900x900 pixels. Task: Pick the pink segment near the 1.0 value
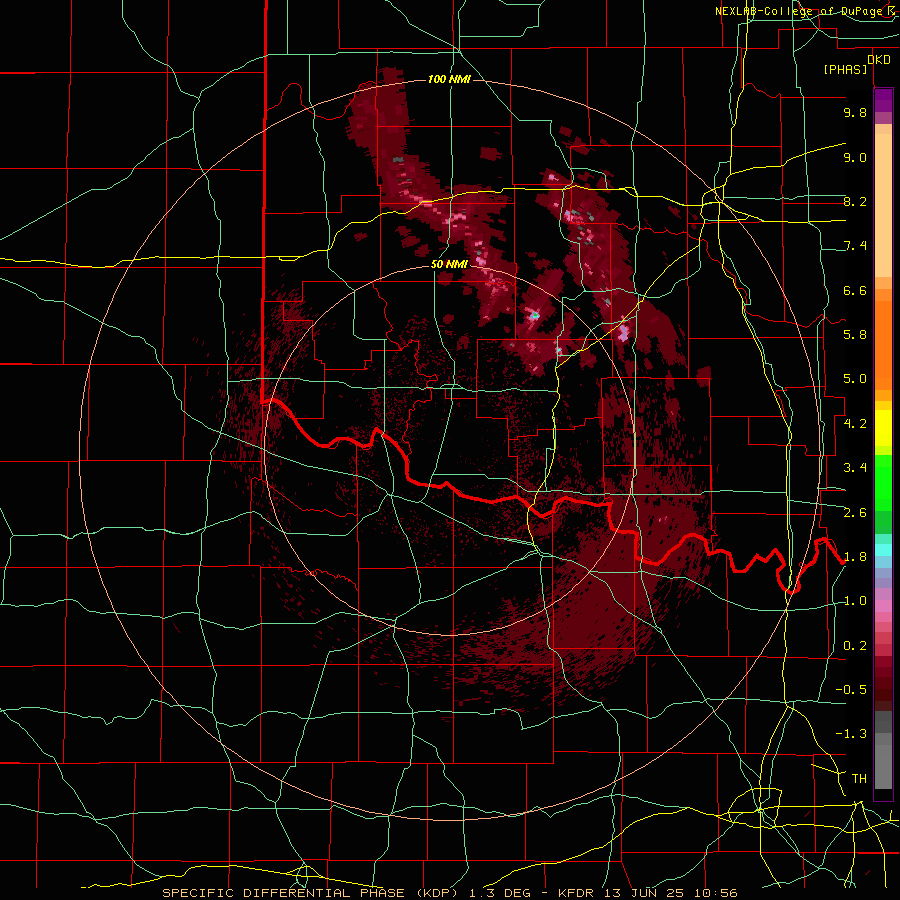tap(883, 606)
